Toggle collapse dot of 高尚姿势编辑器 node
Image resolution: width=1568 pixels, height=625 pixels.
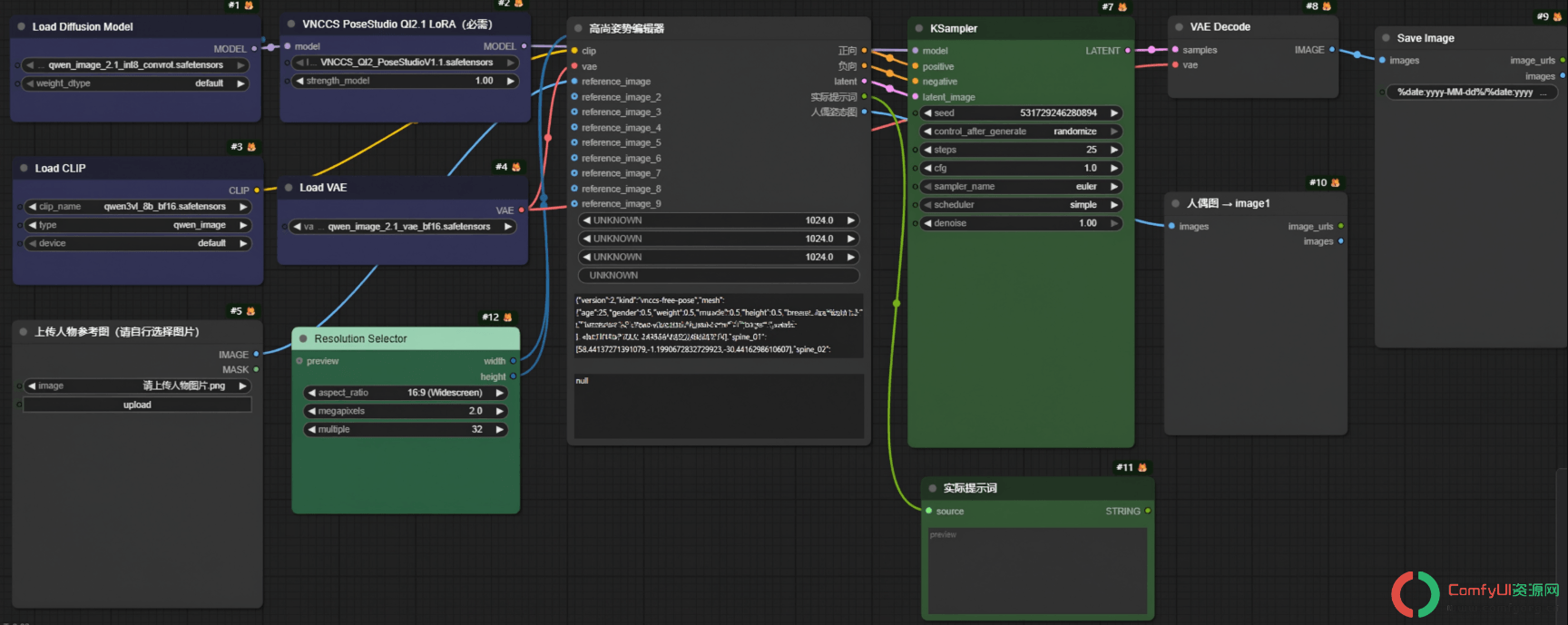[578, 29]
